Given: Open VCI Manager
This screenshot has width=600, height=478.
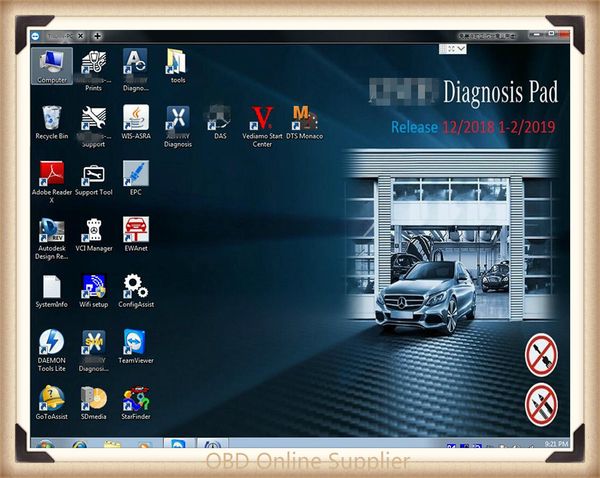Looking at the screenshot, I should [x=93, y=235].
